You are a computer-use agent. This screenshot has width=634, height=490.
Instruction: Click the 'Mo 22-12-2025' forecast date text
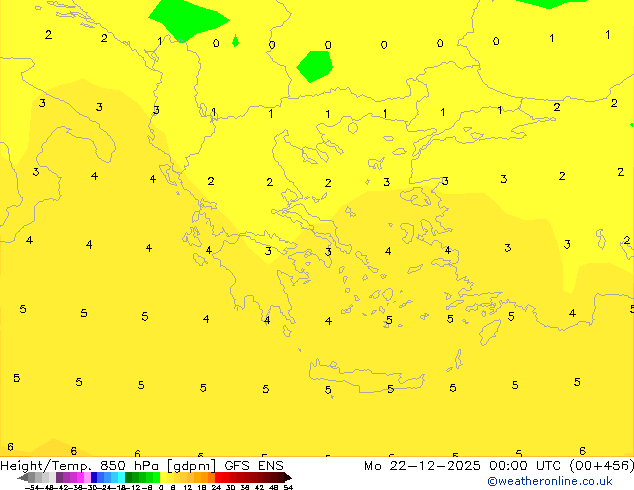point(422,466)
